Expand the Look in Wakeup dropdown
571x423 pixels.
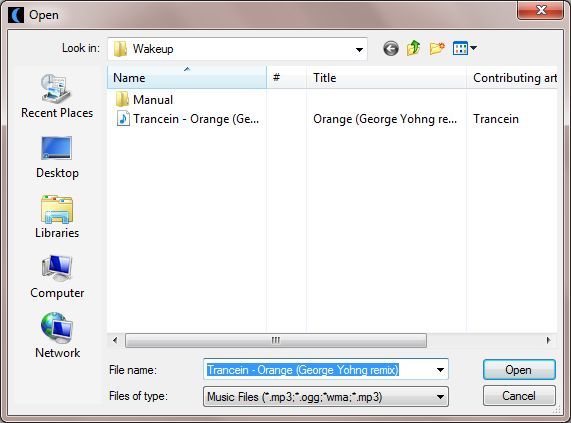point(359,49)
